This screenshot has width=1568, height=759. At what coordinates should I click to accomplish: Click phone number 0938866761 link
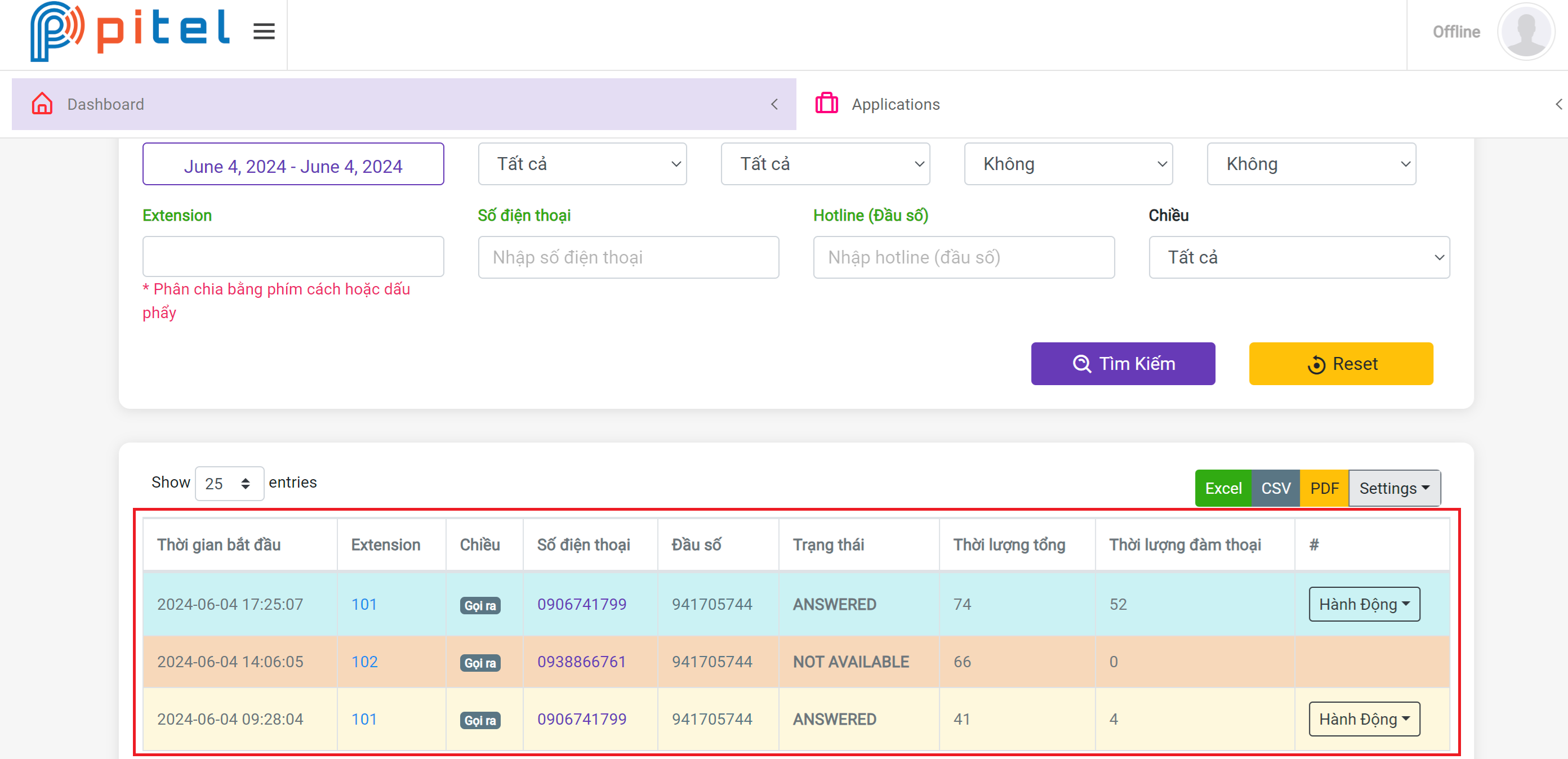tap(581, 662)
